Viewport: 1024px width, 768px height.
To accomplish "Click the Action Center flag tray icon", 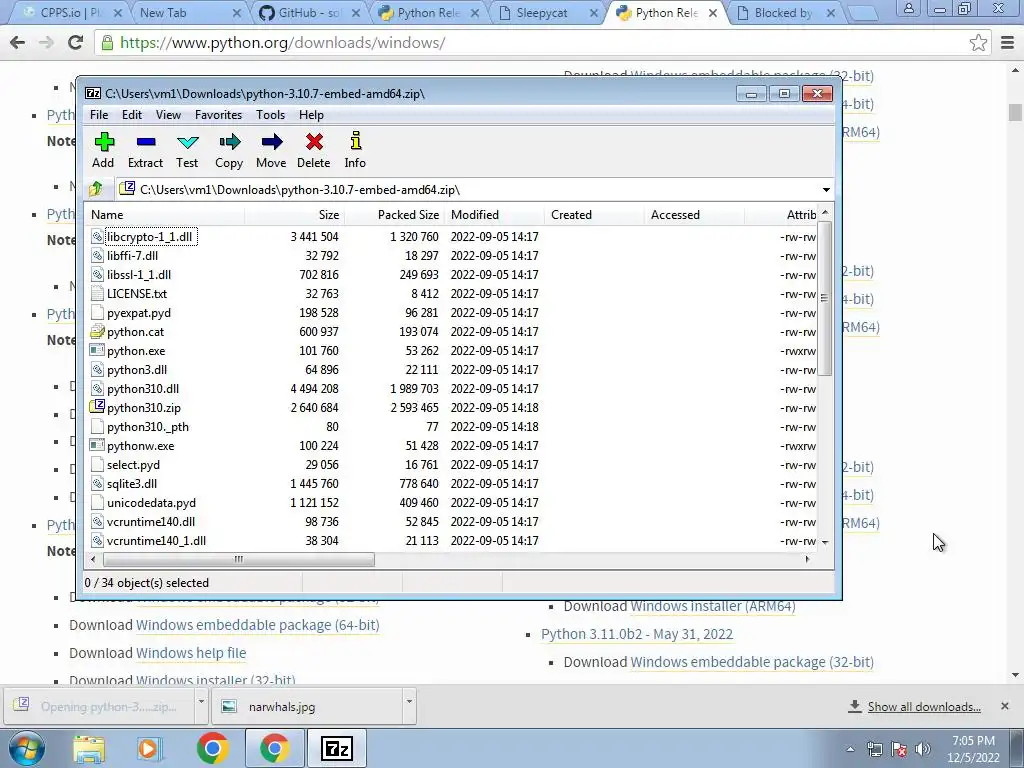I will (899, 749).
